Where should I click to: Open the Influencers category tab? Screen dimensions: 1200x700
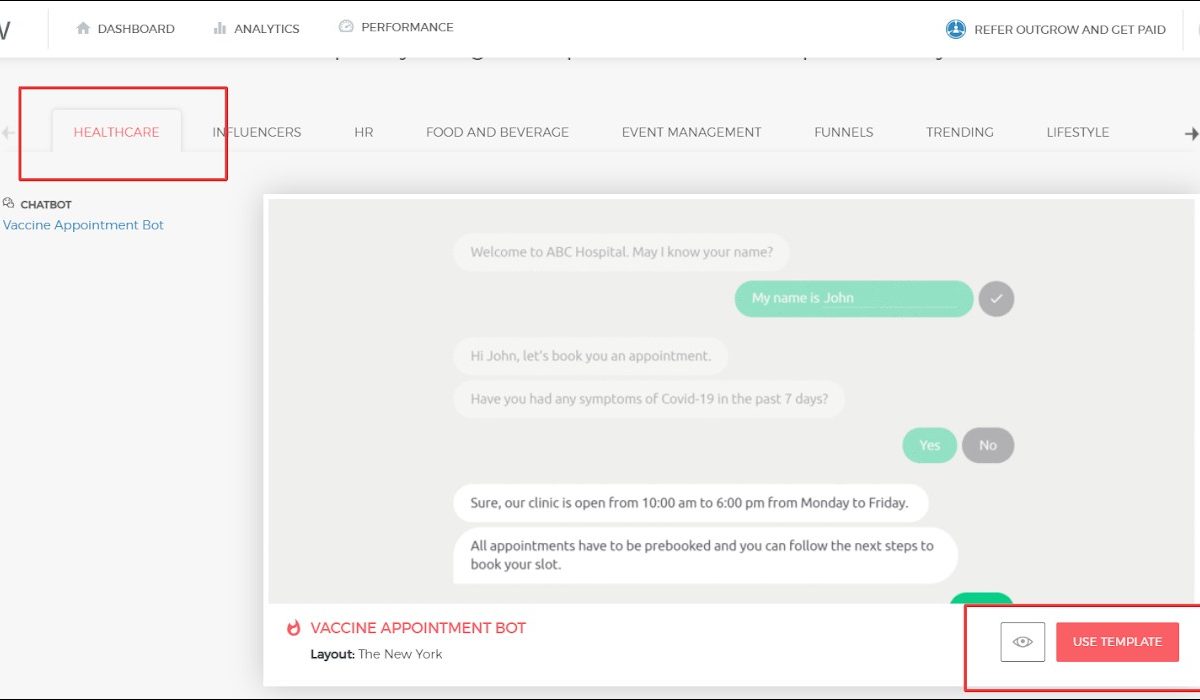[x=257, y=132]
